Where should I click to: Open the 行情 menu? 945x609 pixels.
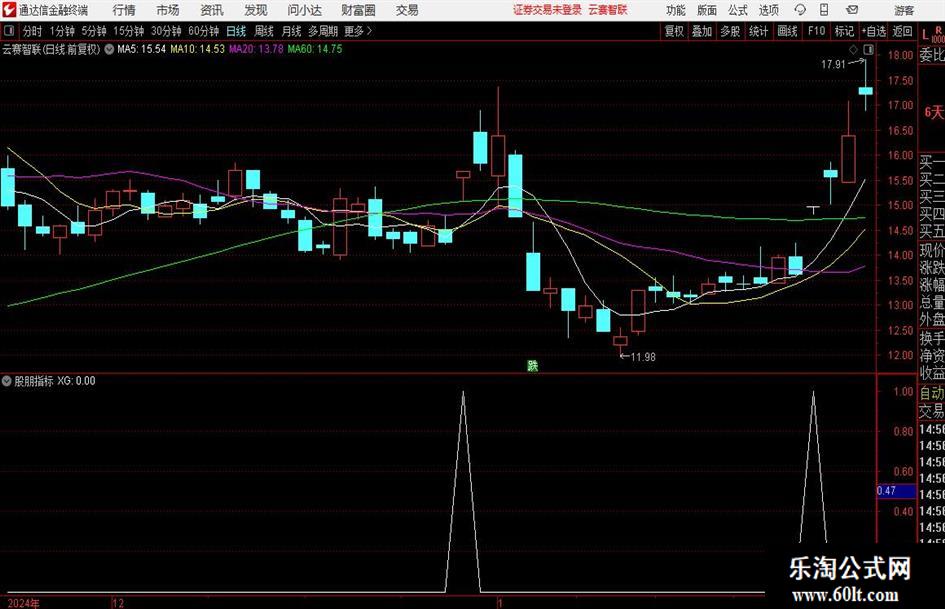click(124, 10)
